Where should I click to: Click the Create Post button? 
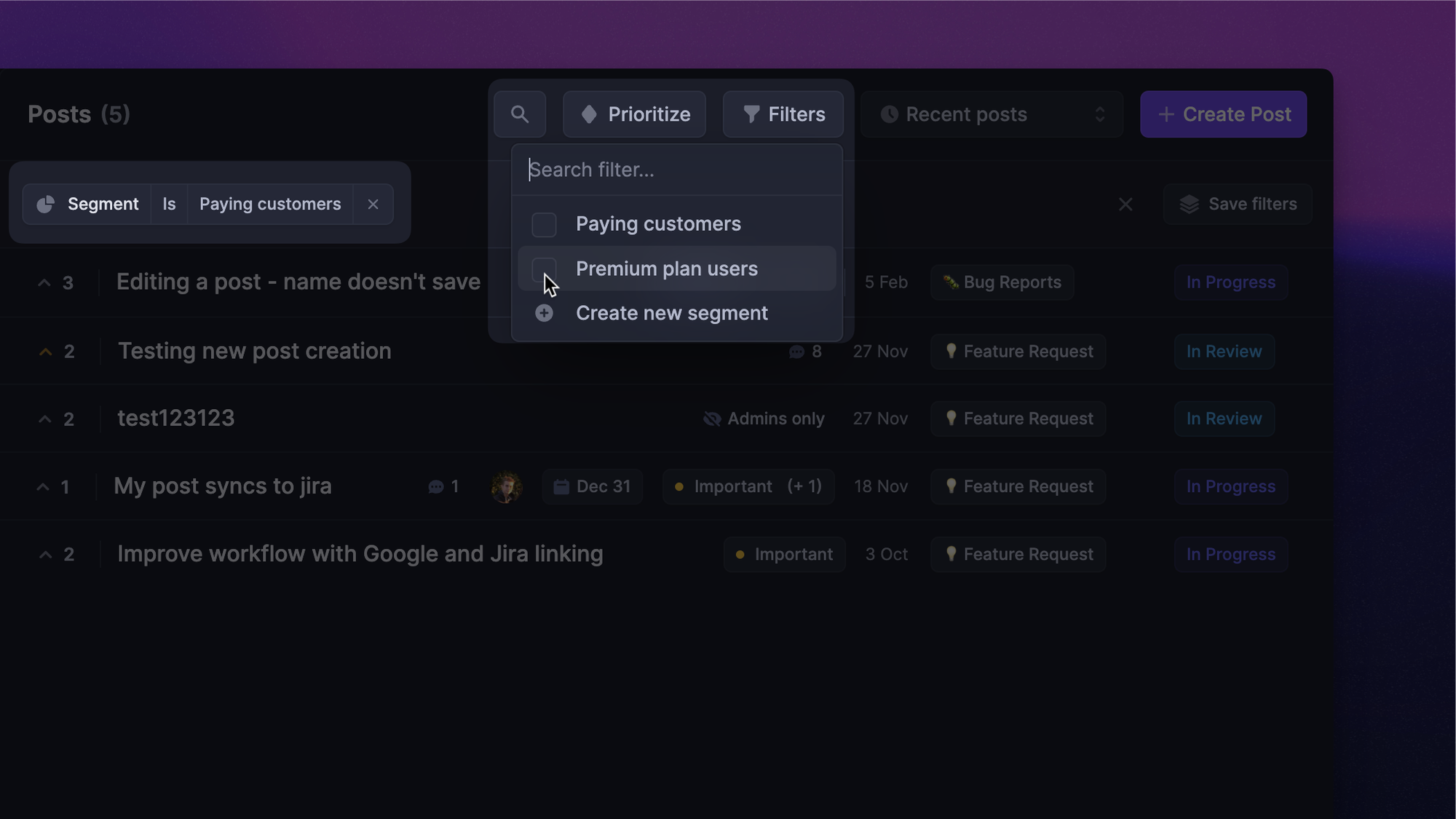(x=1223, y=114)
